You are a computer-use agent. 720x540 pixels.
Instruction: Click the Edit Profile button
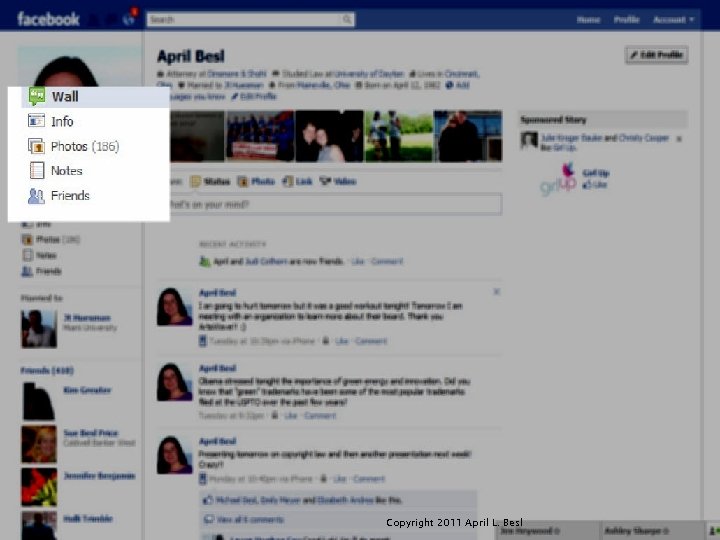click(x=657, y=55)
